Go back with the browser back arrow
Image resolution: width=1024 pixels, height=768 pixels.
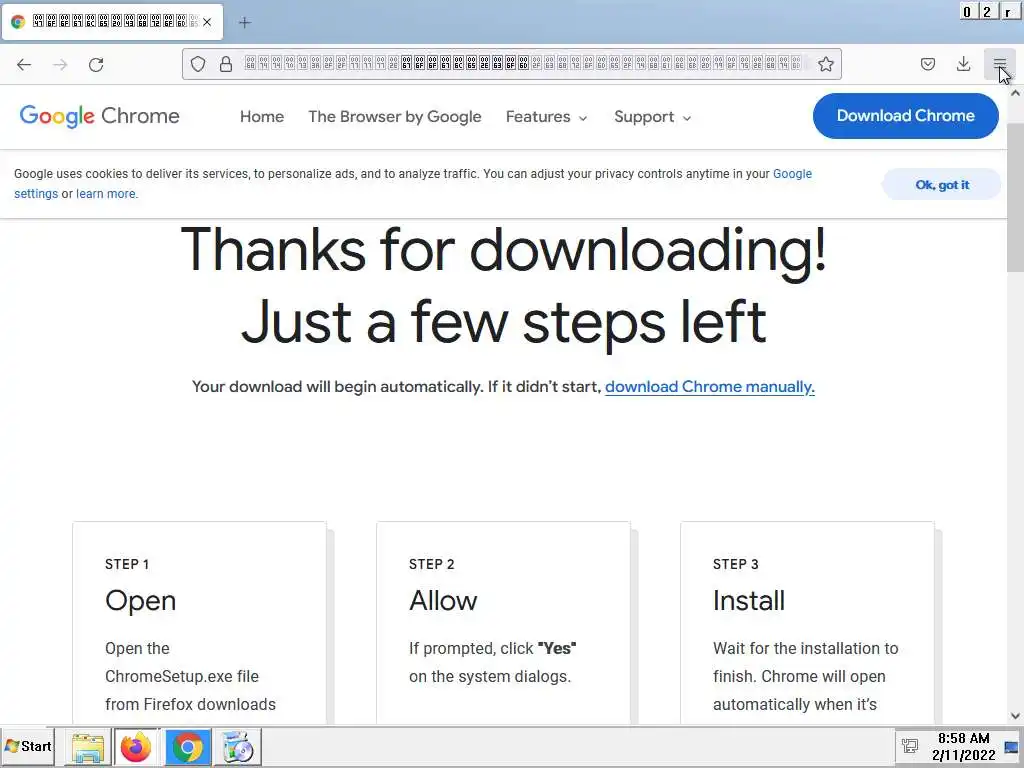24,64
